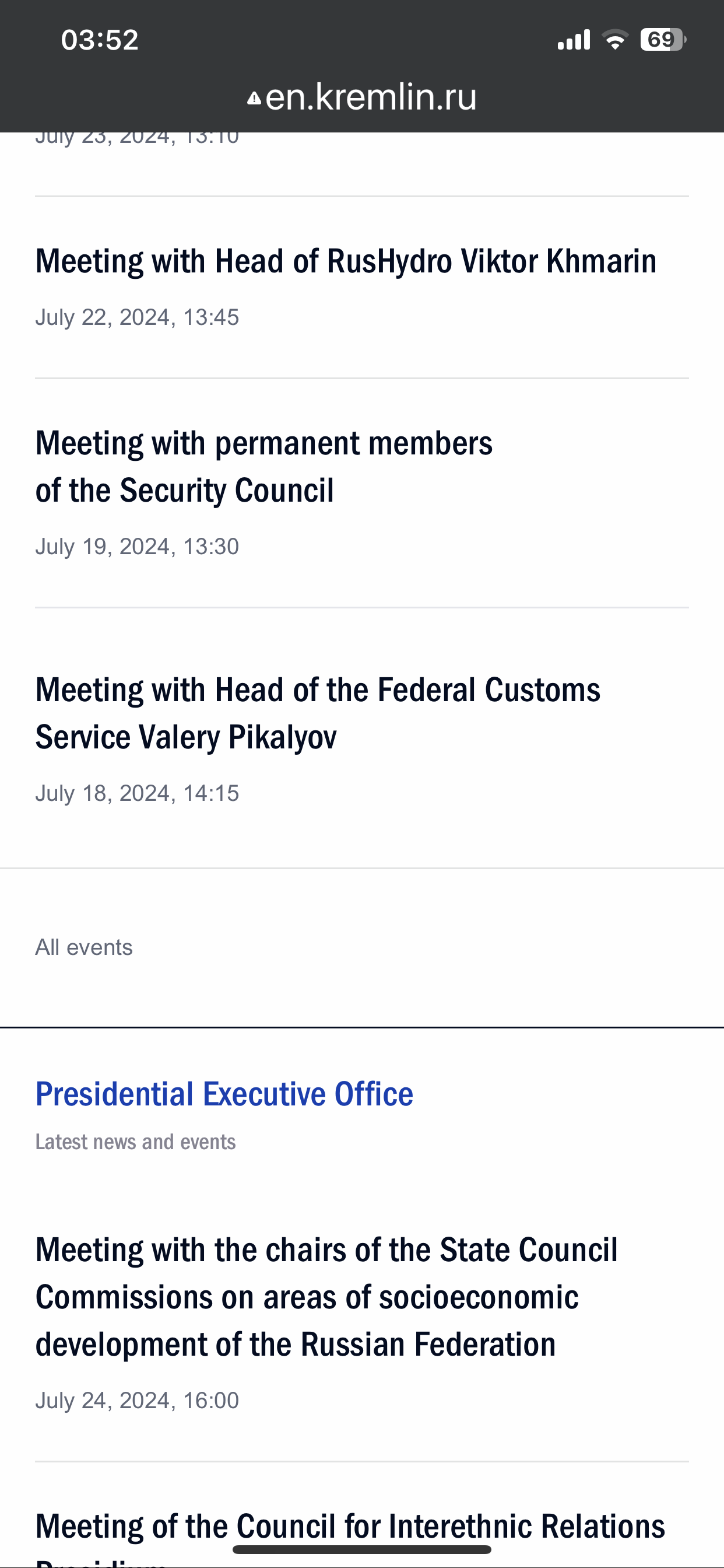Open the All events link
The width and height of the screenshot is (724, 1568).
[x=84, y=947]
